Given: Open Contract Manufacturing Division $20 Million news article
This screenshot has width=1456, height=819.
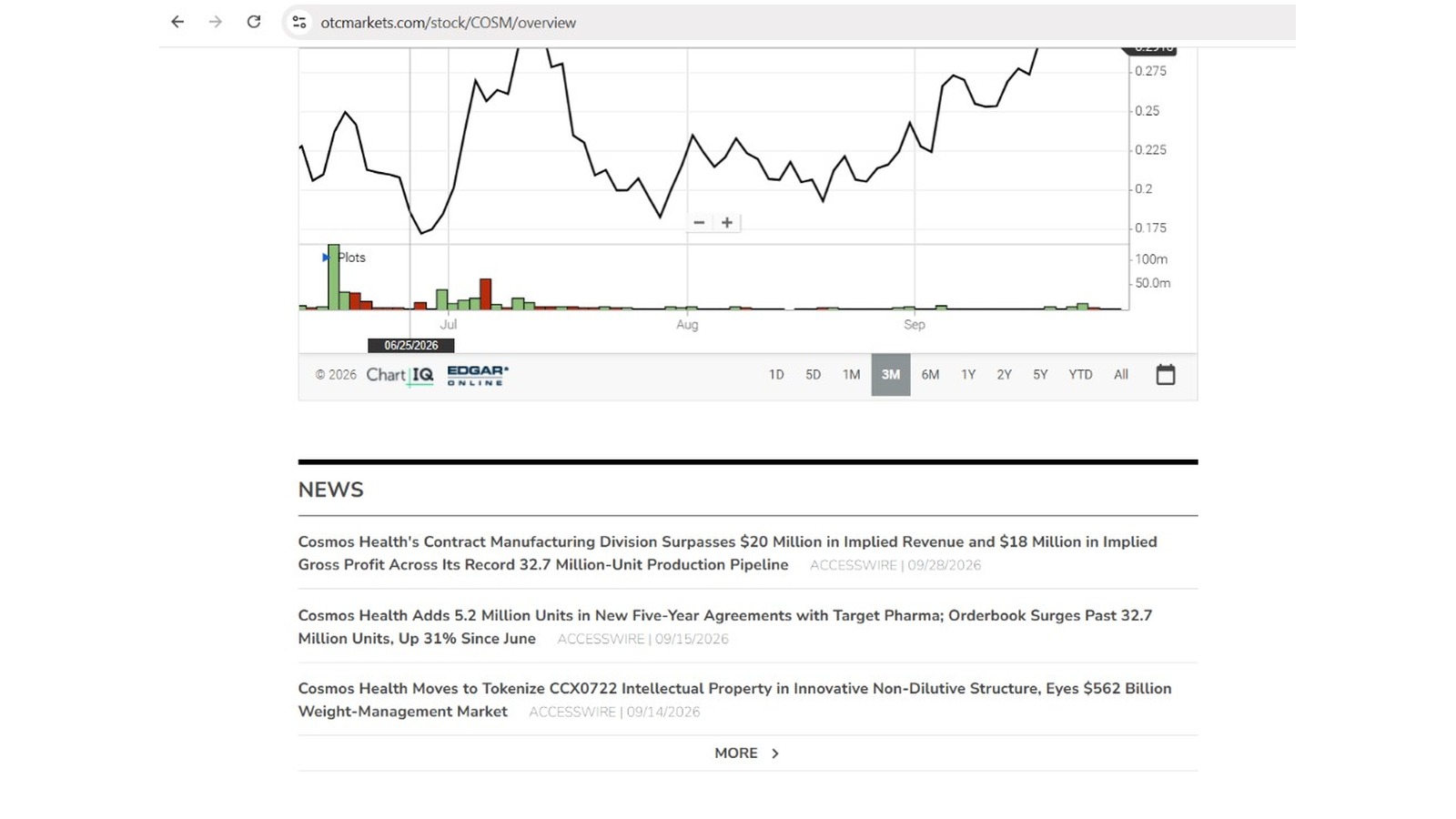Looking at the screenshot, I should pos(727,552).
